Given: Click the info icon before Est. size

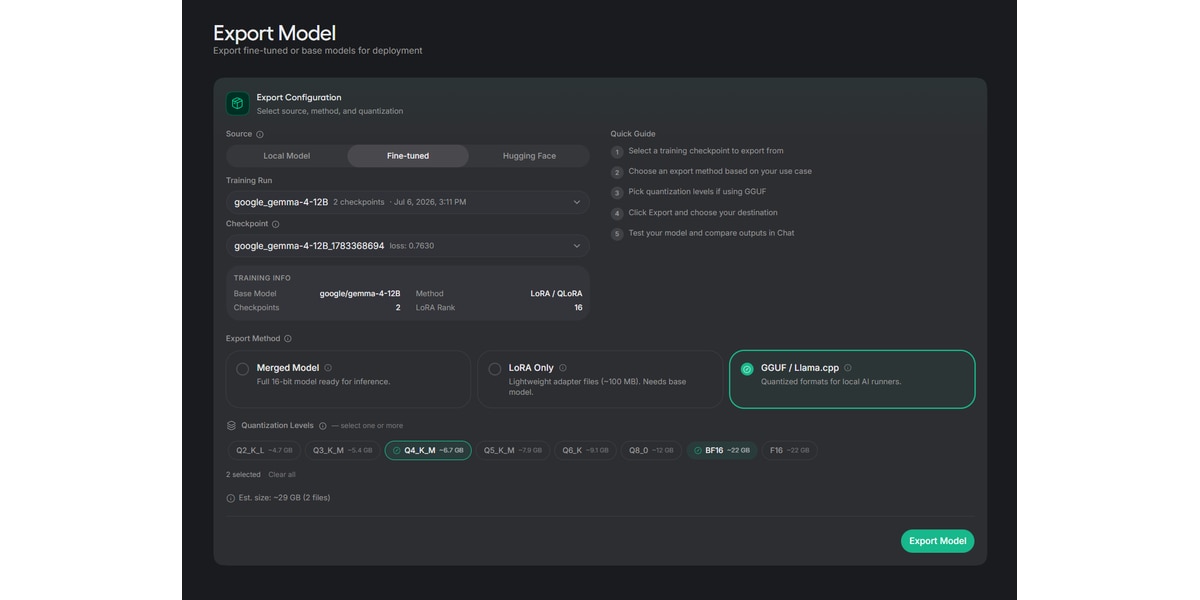Looking at the screenshot, I should point(231,497).
